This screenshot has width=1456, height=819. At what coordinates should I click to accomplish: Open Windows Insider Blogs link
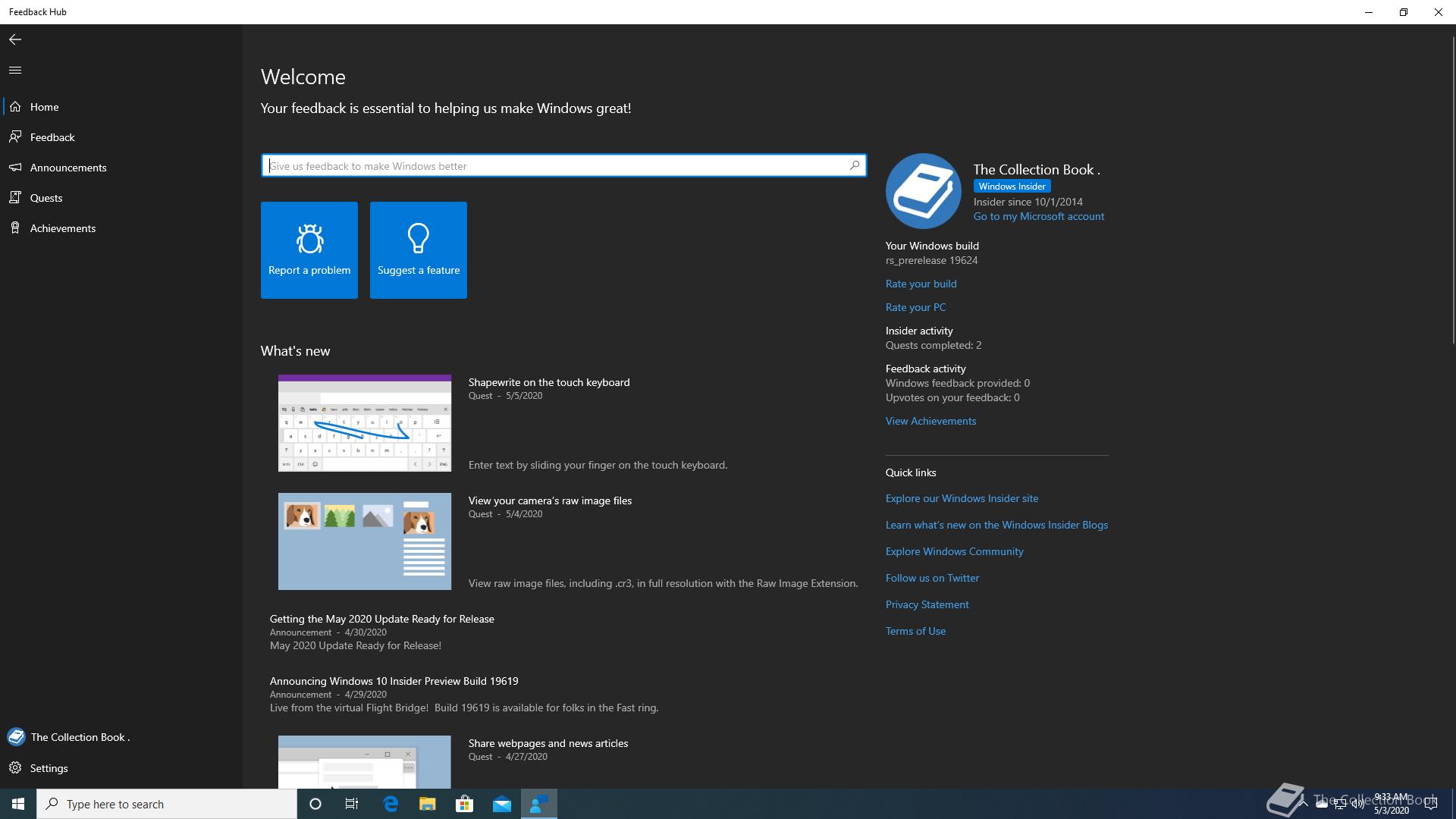tap(996, 525)
